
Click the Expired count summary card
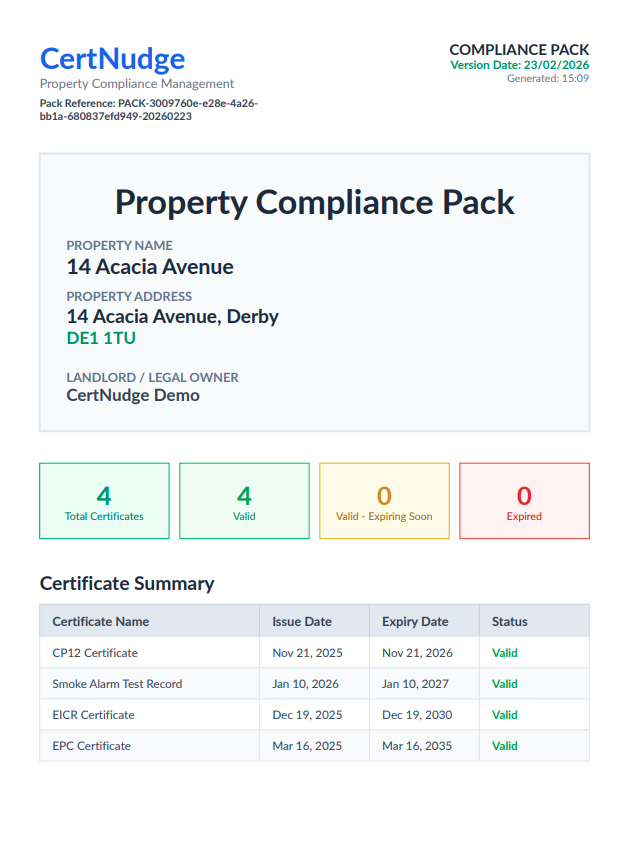pyautogui.click(x=524, y=501)
